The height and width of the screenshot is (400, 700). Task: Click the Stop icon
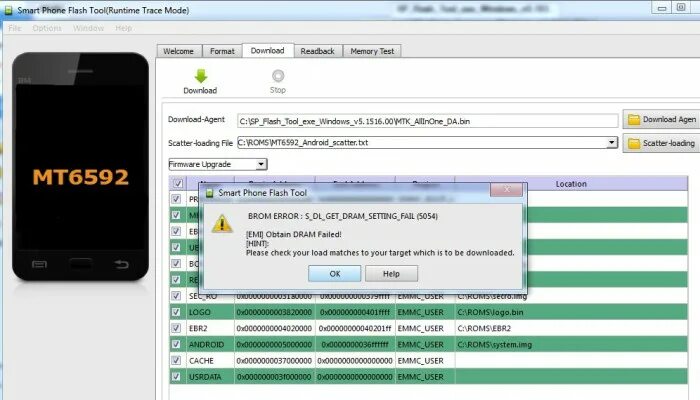pos(278,75)
